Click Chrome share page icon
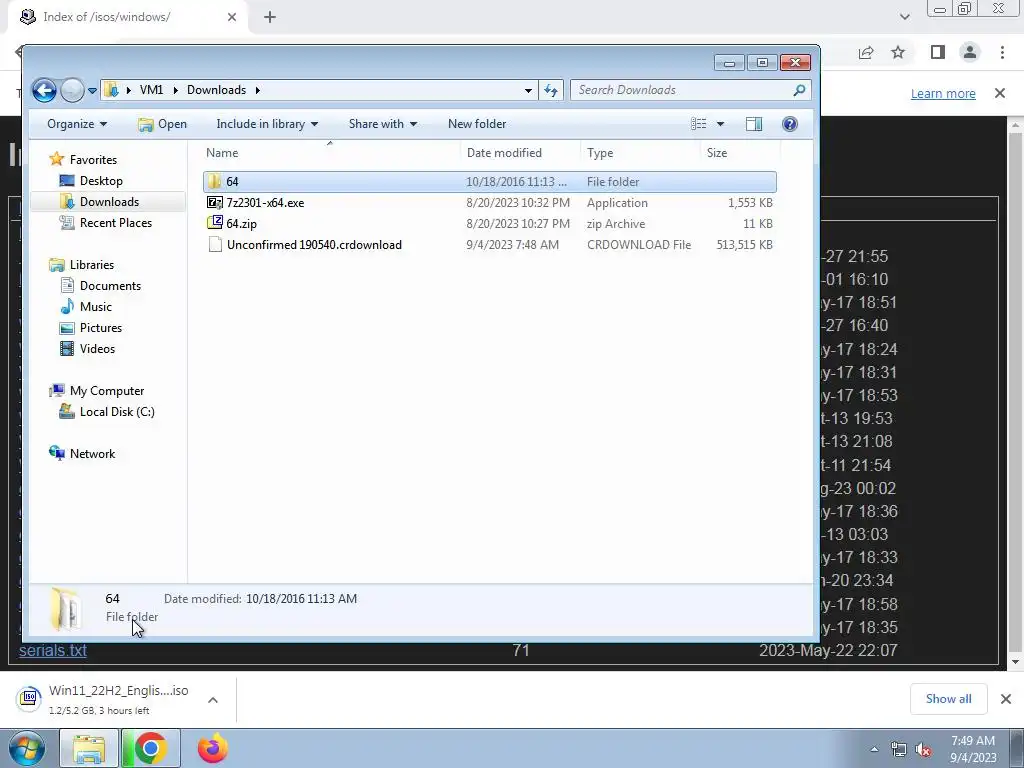Screen dimensions: 1024x768 click(x=866, y=52)
